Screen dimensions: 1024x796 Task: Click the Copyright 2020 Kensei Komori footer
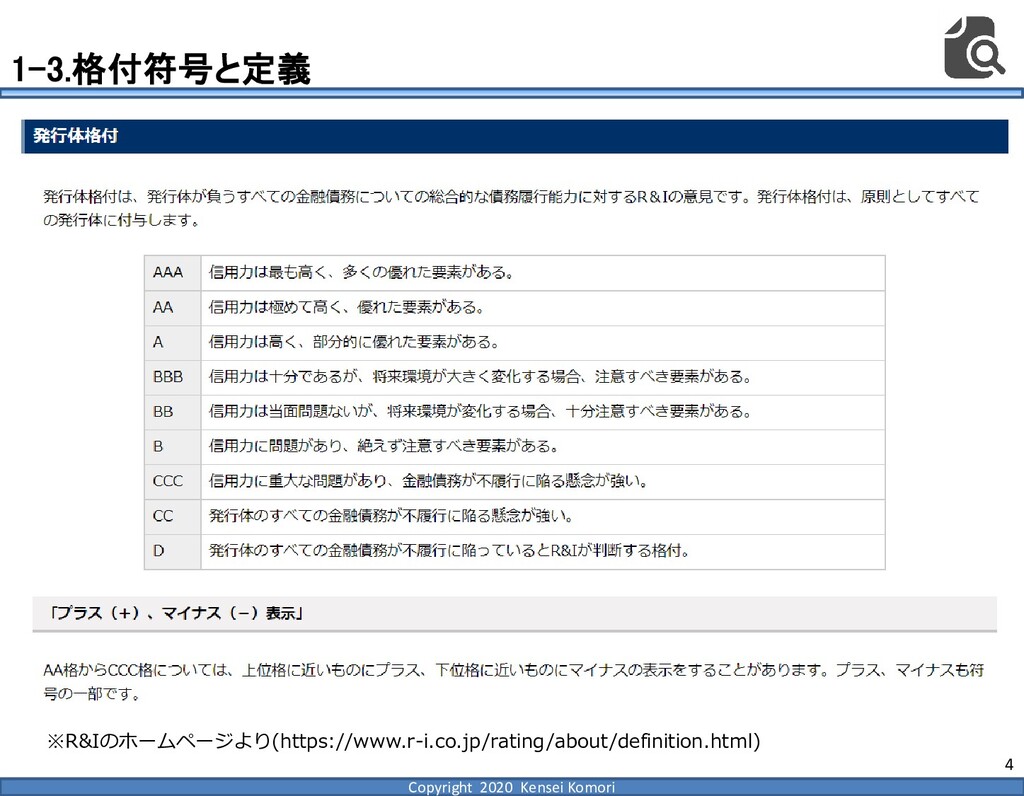(512, 788)
